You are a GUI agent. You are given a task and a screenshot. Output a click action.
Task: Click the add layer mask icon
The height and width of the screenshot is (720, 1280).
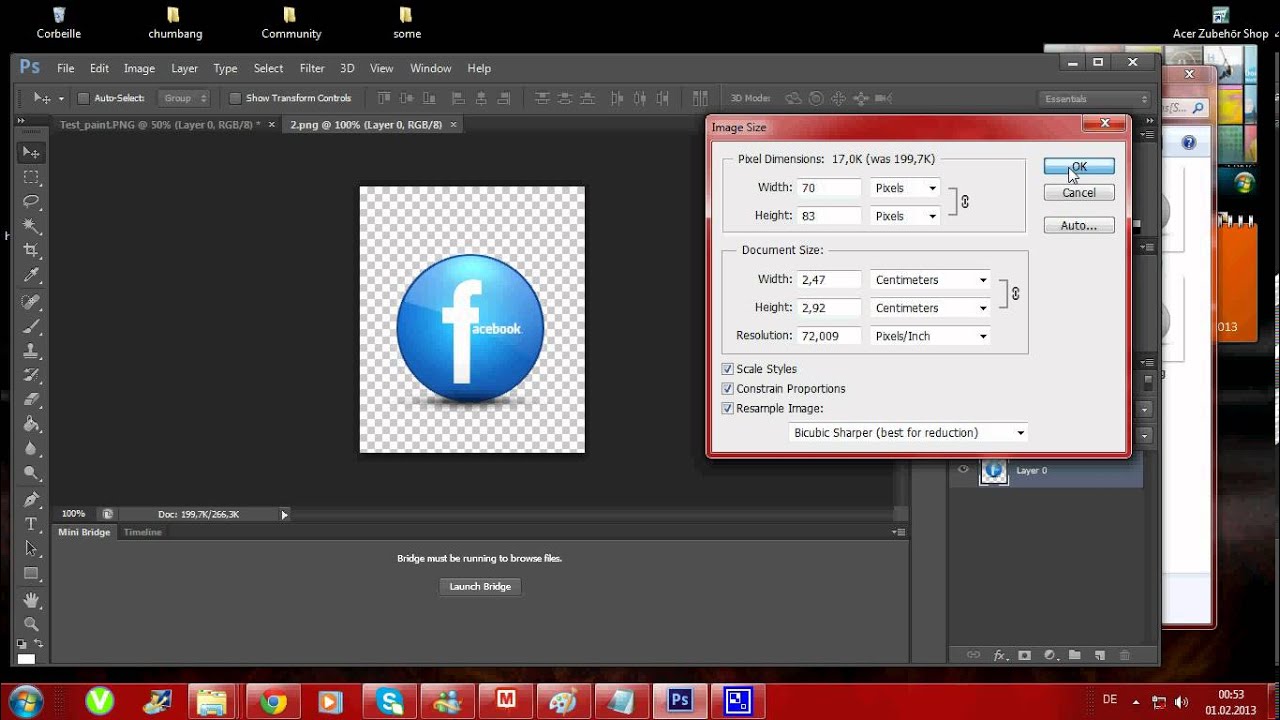point(1024,656)
